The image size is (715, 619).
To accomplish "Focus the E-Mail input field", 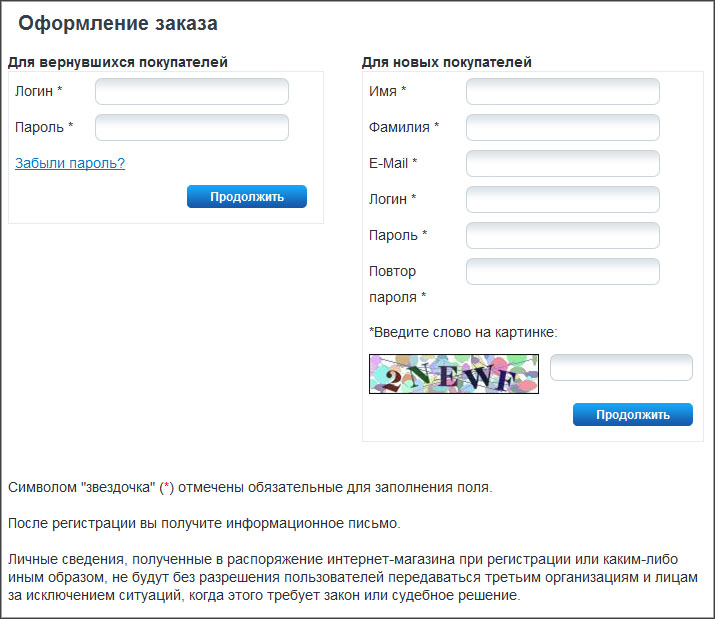I will pos(563,163).
